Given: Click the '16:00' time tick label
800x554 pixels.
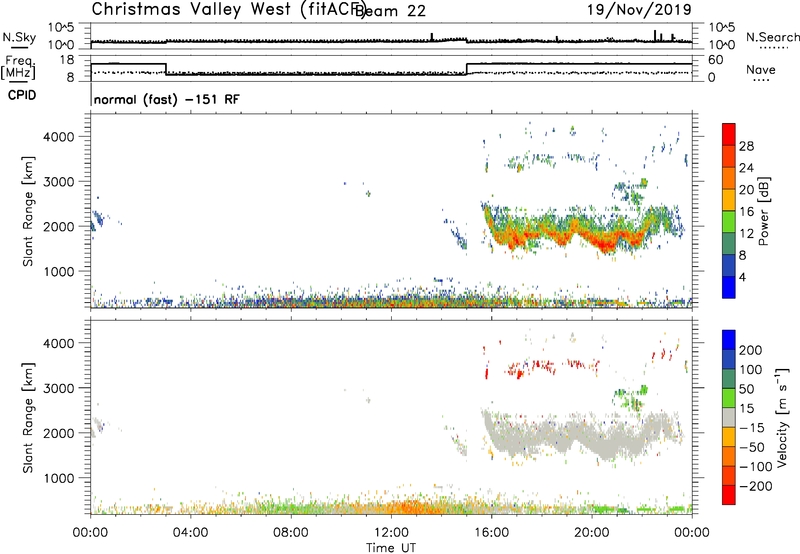Looking at the screenshot, I should click(x=491, y=533).
